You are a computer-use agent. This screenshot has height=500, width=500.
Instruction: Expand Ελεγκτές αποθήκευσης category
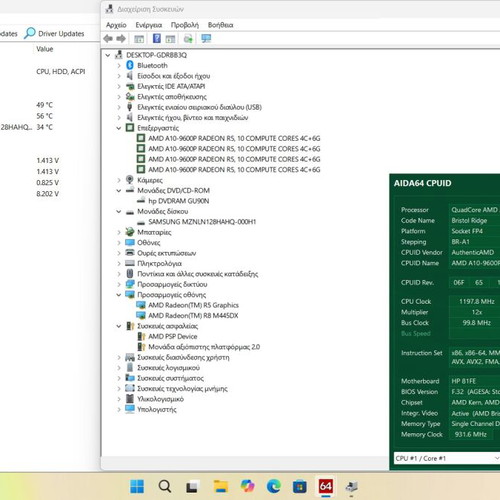(119, 97)
